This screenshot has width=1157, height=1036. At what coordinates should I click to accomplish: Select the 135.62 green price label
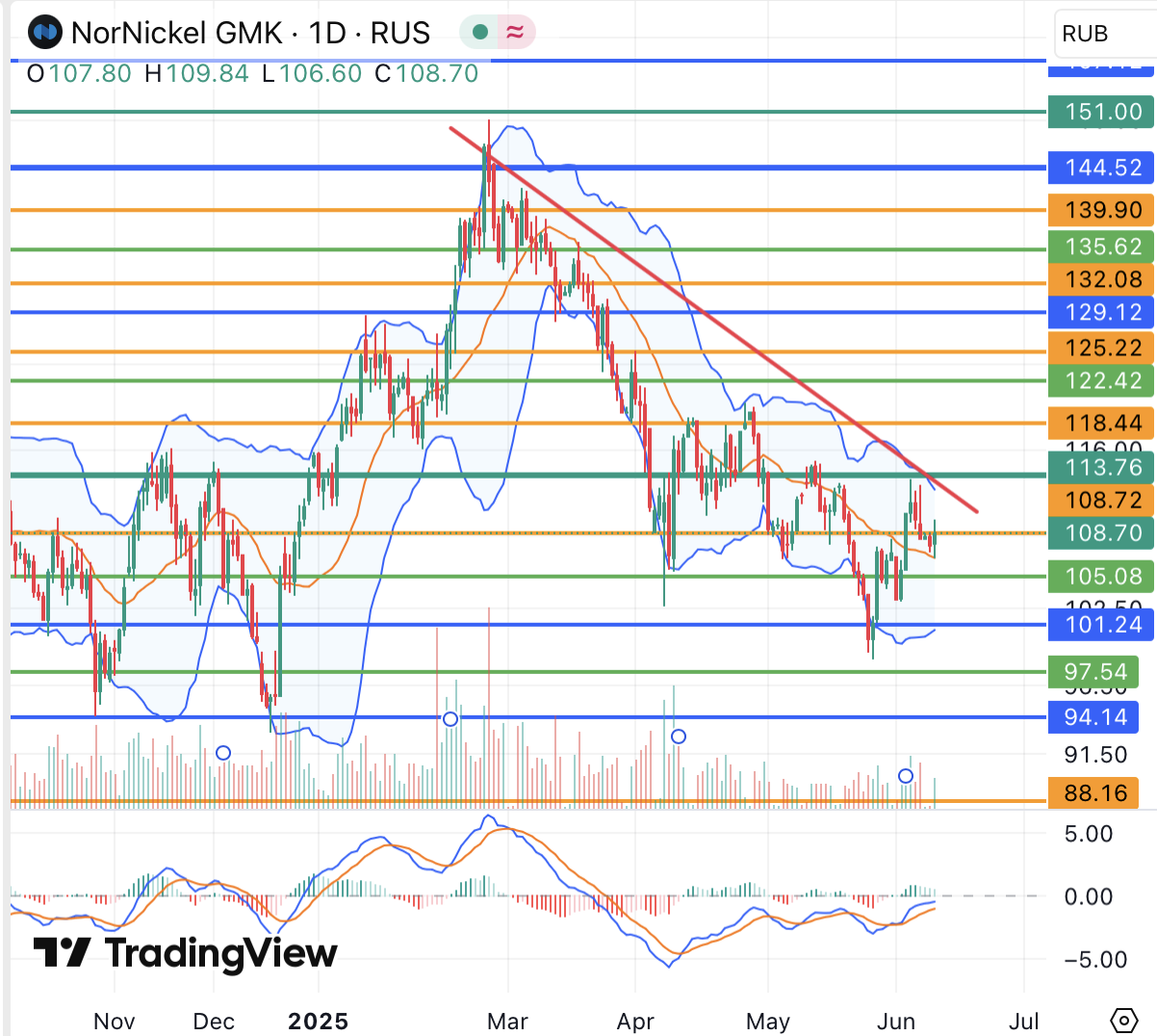point(1102,246)
